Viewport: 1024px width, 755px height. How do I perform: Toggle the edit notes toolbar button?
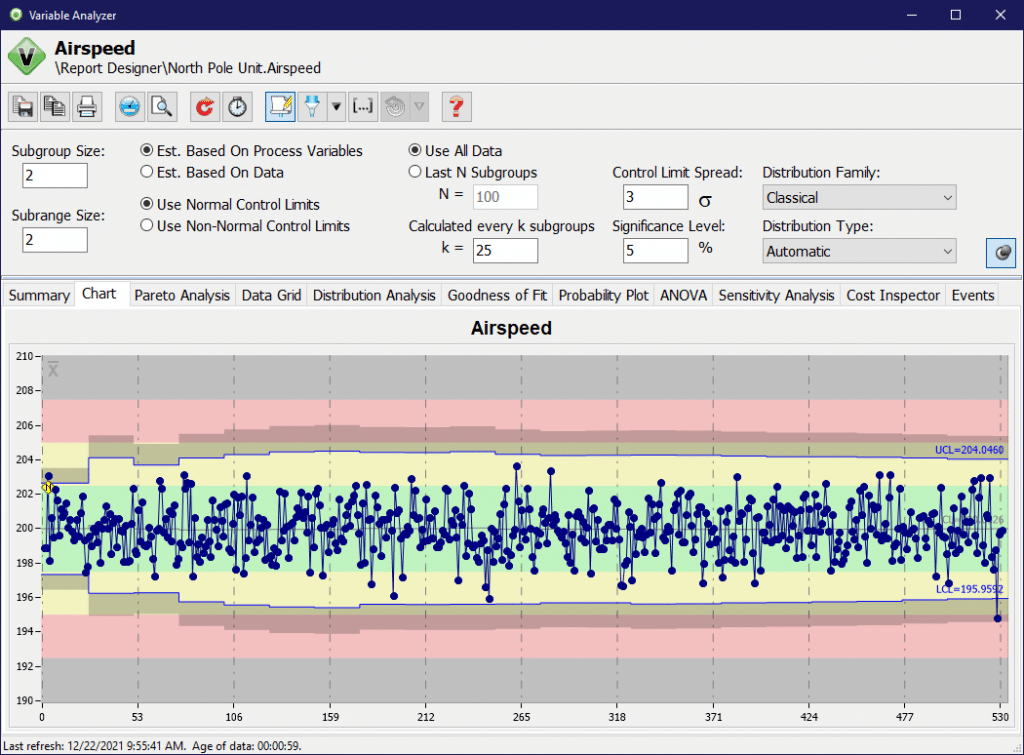pyautogui.click(x=280, y=106)
